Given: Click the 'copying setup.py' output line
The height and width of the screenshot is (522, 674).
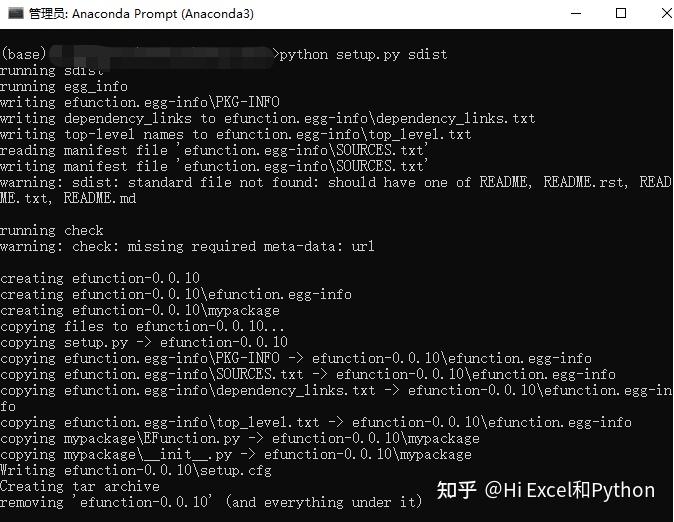Looking at the screenshot, I should click(144, 342).
